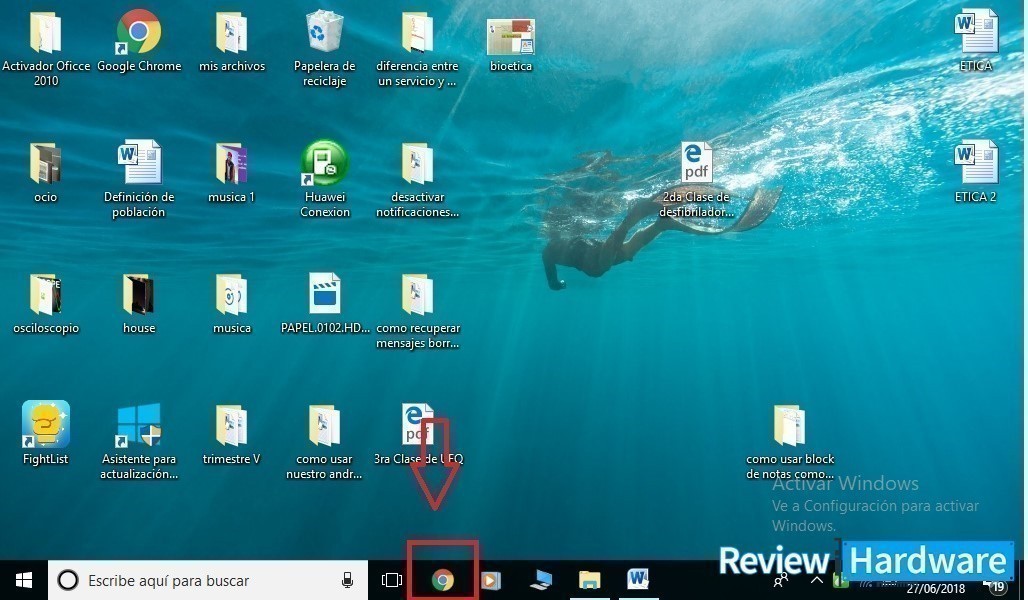
Task: Open Google Chrome from the taskbar
Action: (x=442, y=580)
